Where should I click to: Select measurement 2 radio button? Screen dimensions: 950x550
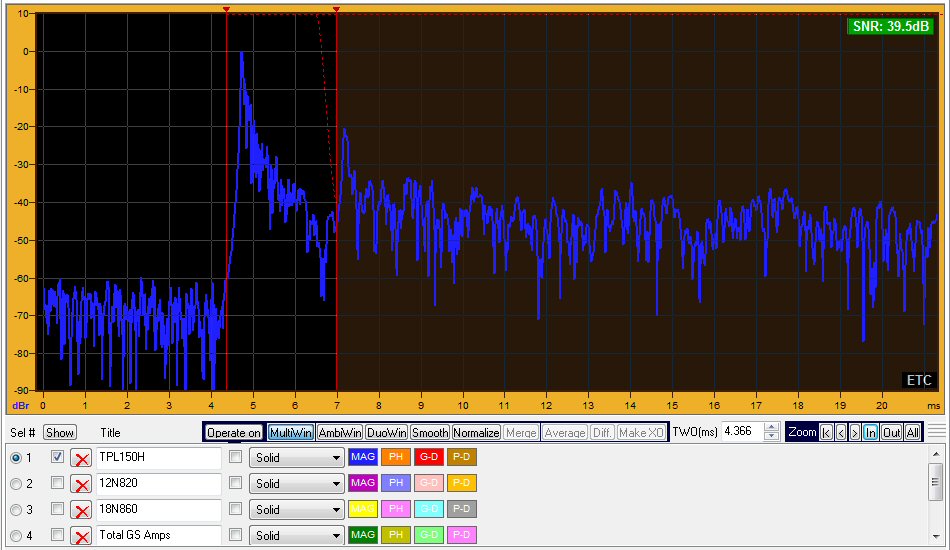[16, 484]
